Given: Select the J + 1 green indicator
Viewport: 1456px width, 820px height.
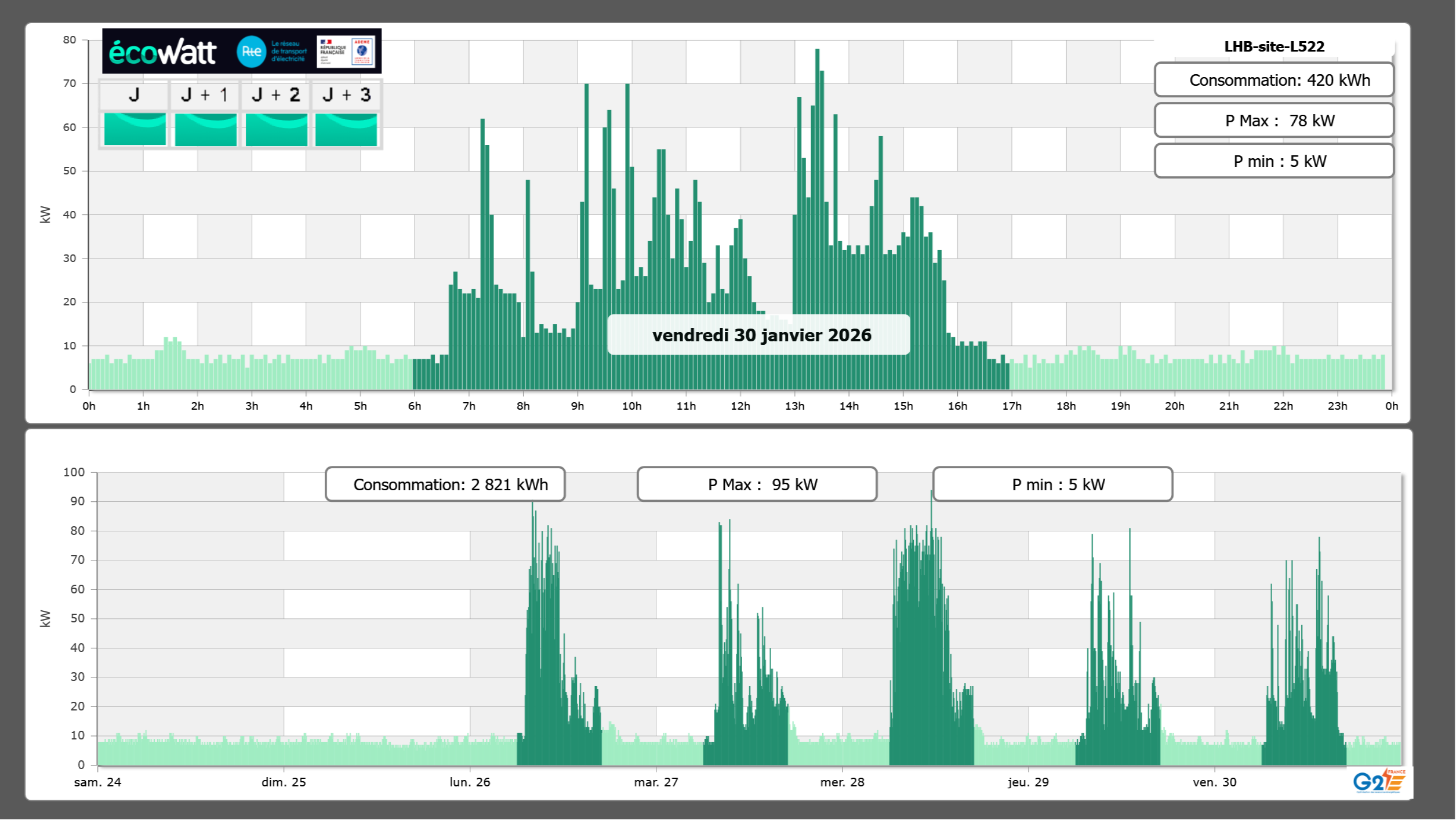Looking at the screenshot, I should click(x=206, y=129).
